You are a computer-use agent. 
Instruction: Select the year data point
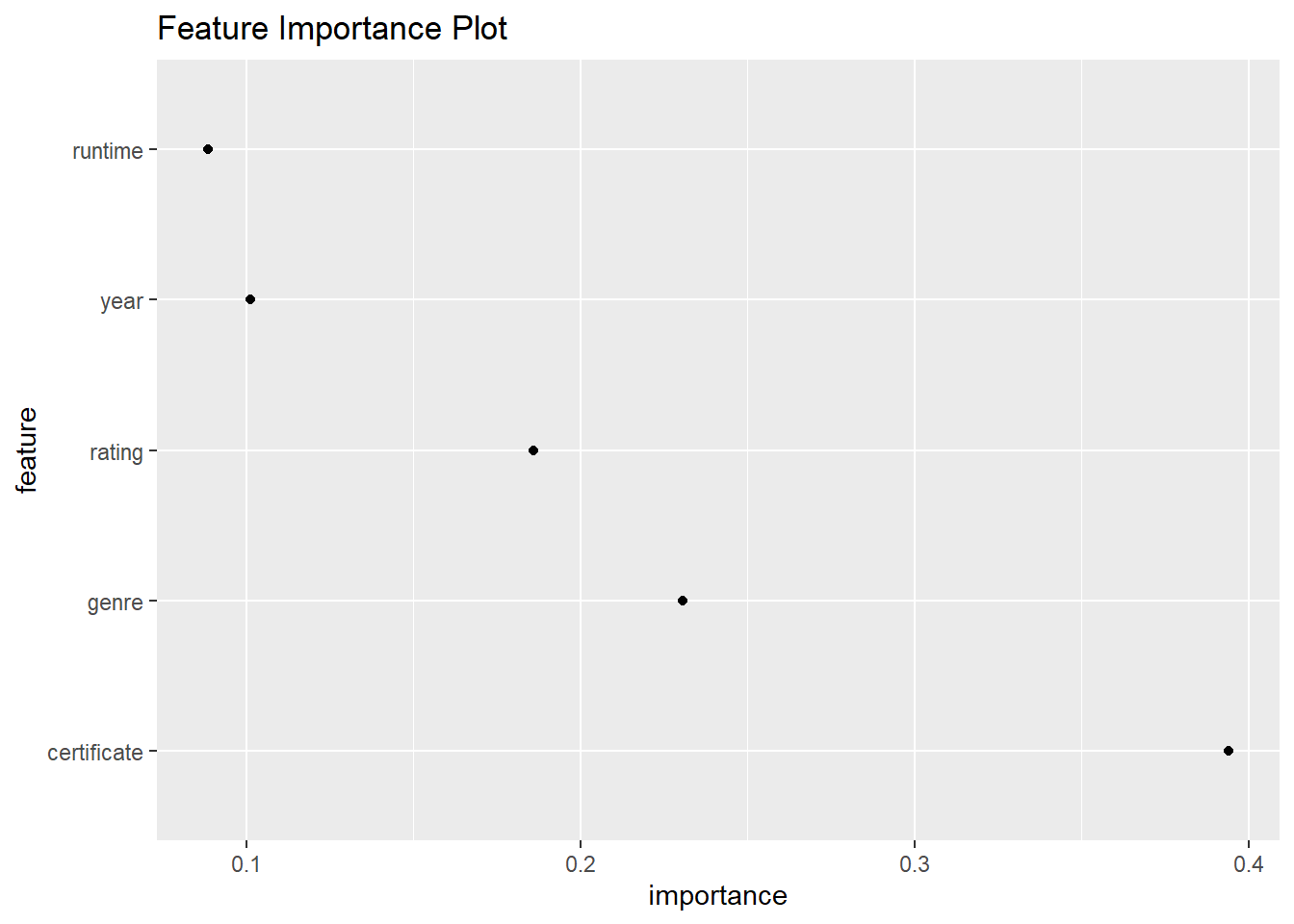pos(250,299)
